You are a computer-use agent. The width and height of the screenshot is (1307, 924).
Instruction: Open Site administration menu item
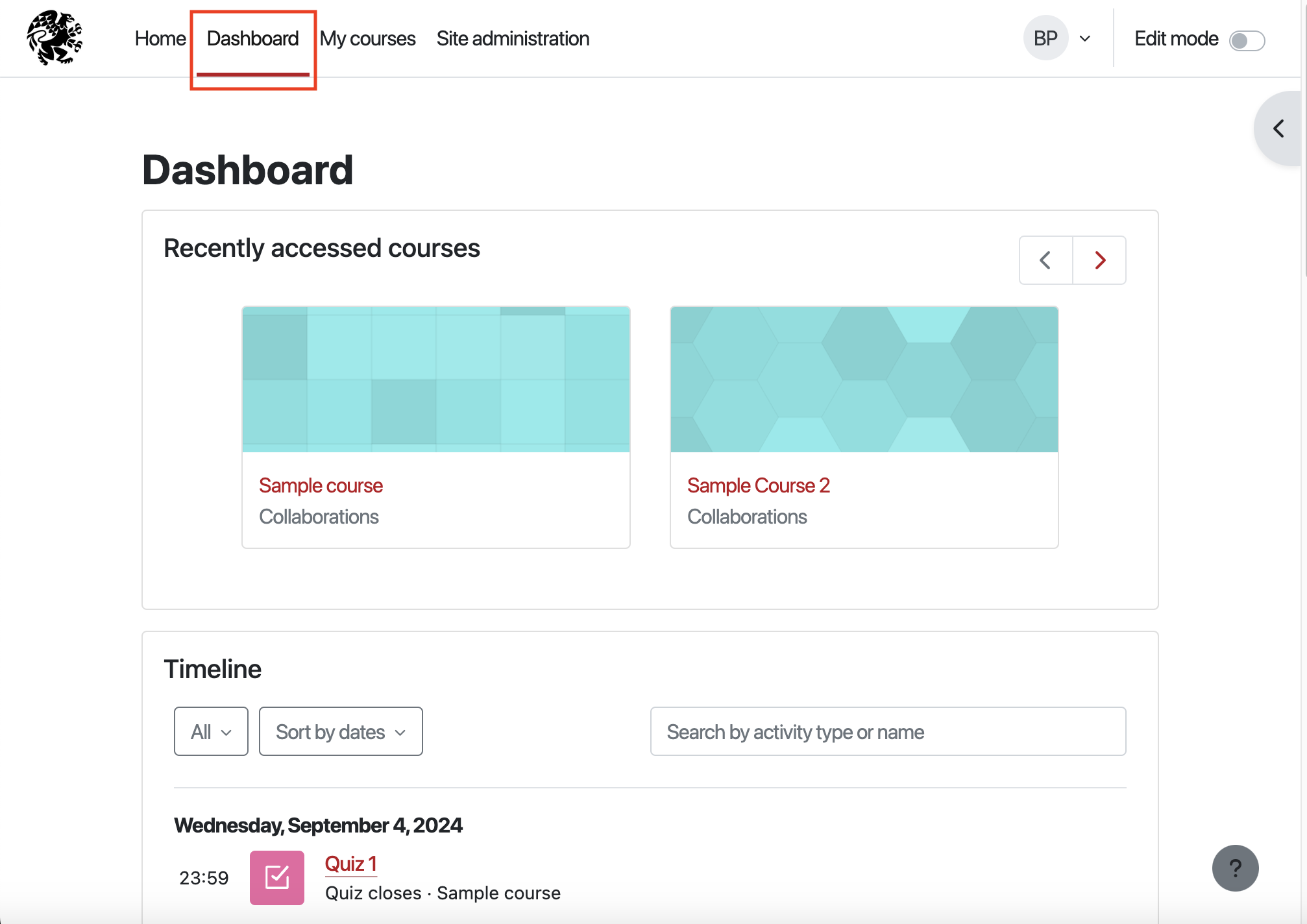[513, 39]
